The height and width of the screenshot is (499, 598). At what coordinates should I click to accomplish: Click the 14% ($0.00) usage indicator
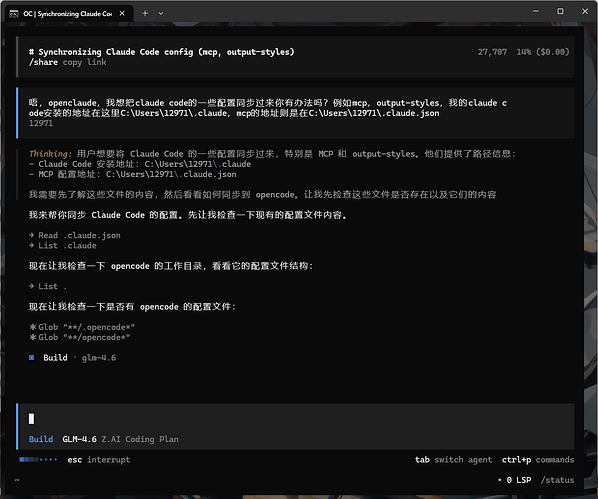[x=543, y=52]
